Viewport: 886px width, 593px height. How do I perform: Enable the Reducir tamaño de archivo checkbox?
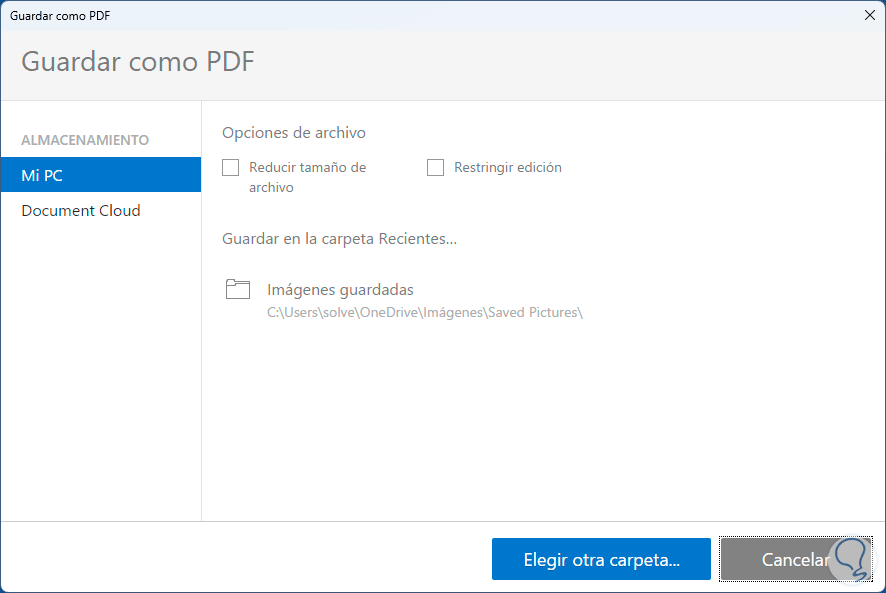(230, 167)
